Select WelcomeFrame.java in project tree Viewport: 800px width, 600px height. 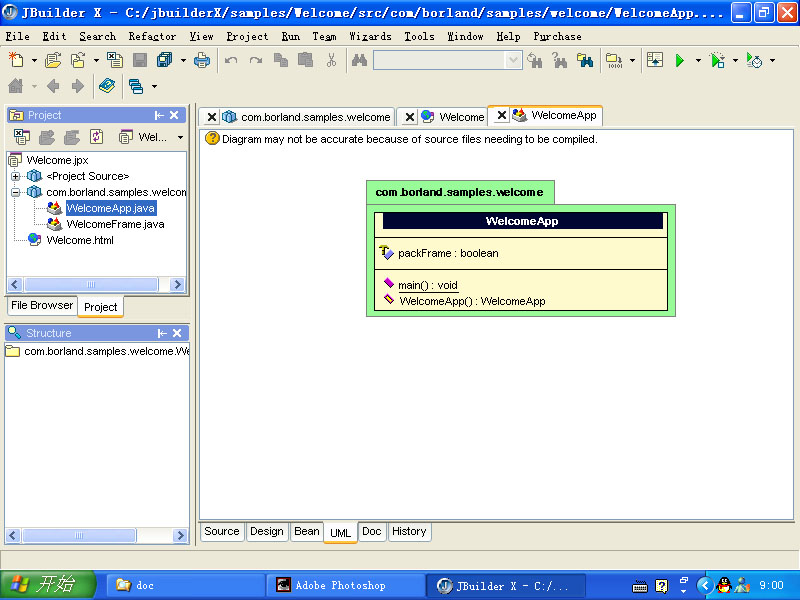tap(115, 224)
